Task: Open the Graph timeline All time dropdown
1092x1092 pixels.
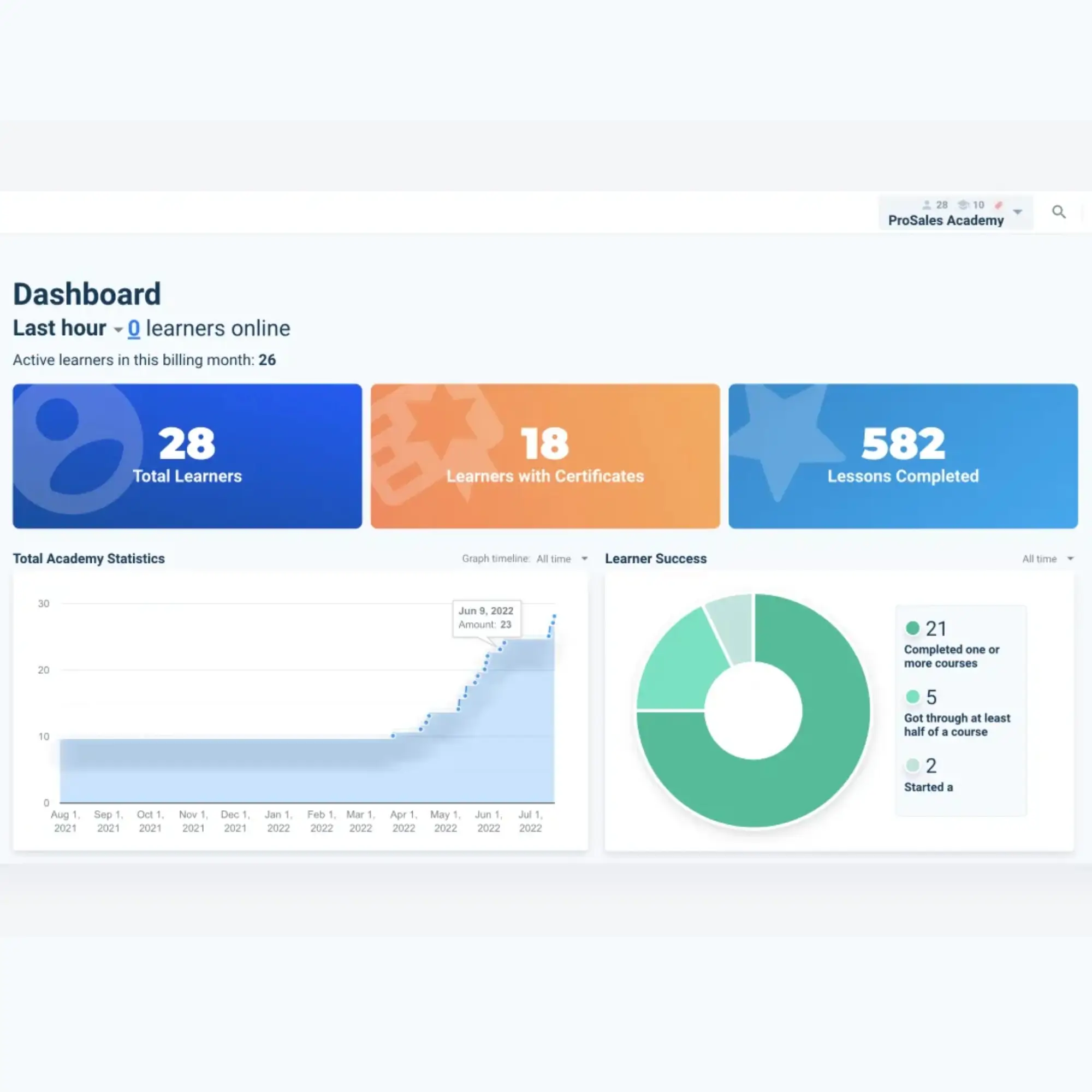Action: pyautogui.click(x=561, y=559)
